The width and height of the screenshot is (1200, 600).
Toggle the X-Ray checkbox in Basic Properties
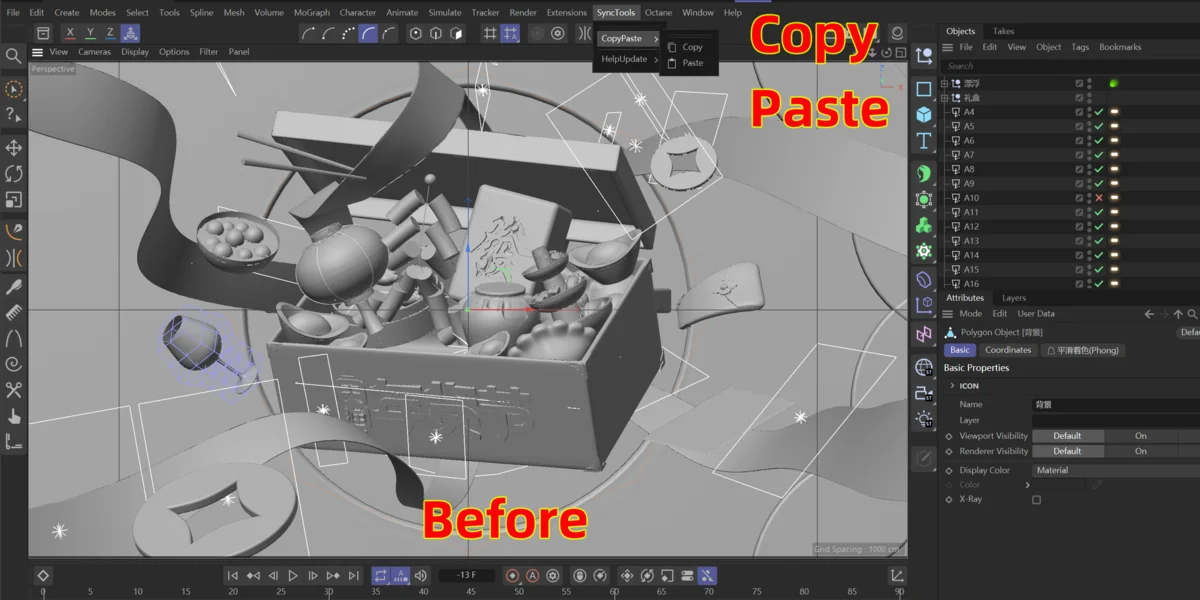pos(1037,499)
